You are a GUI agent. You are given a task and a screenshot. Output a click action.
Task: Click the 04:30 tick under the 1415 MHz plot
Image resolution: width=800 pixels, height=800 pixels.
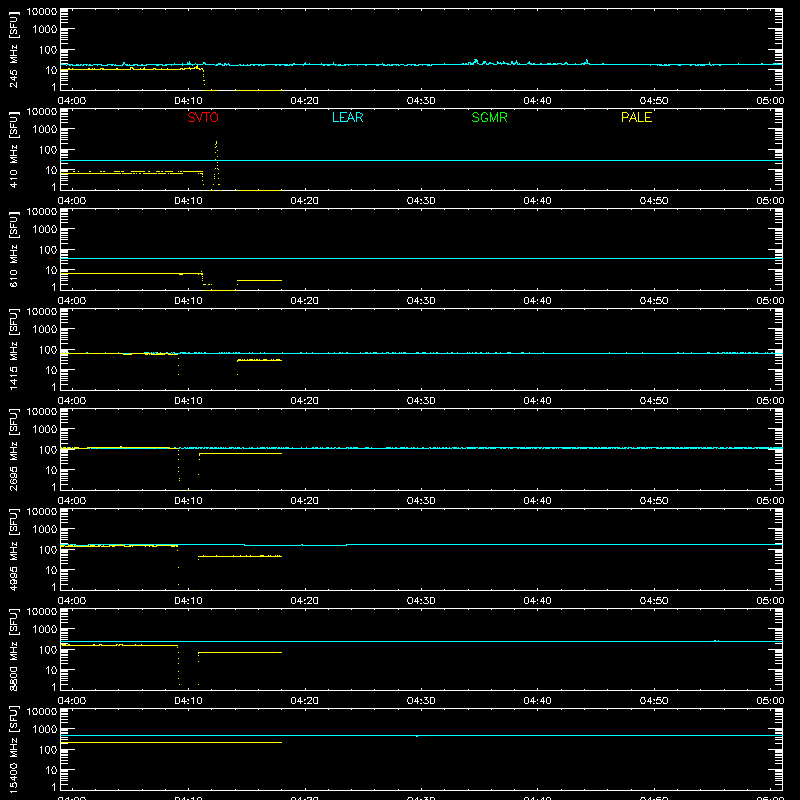[421, 401]
